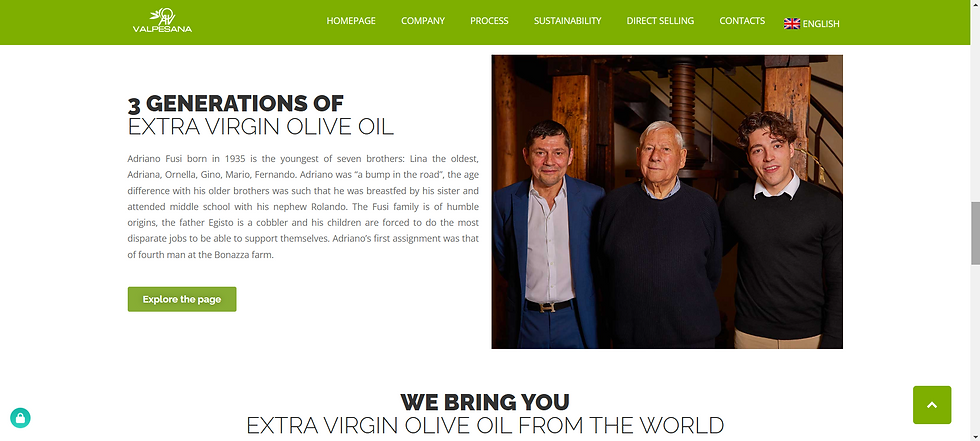Click the man in the blue blazer
The image size is (980, 441).
548,234
